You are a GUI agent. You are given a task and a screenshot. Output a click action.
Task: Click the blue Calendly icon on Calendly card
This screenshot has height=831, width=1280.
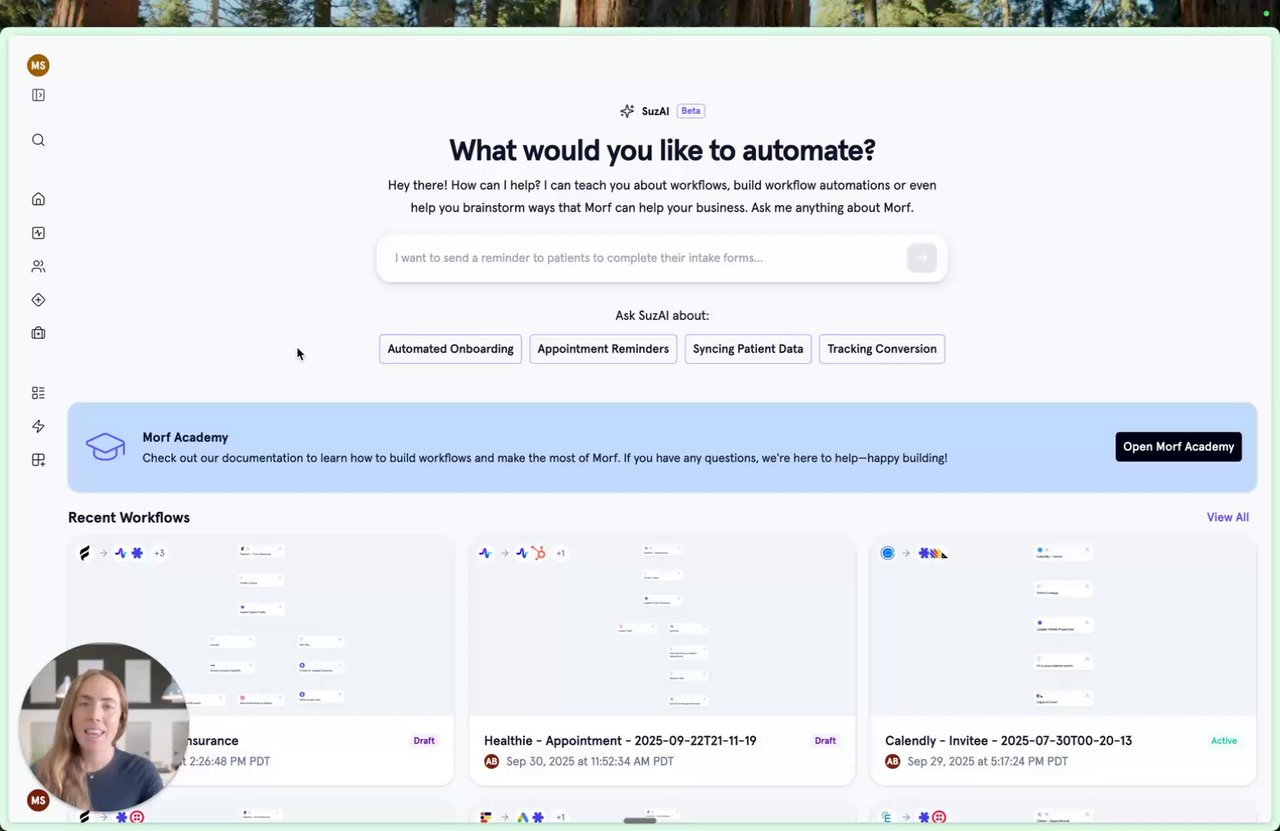887,553
